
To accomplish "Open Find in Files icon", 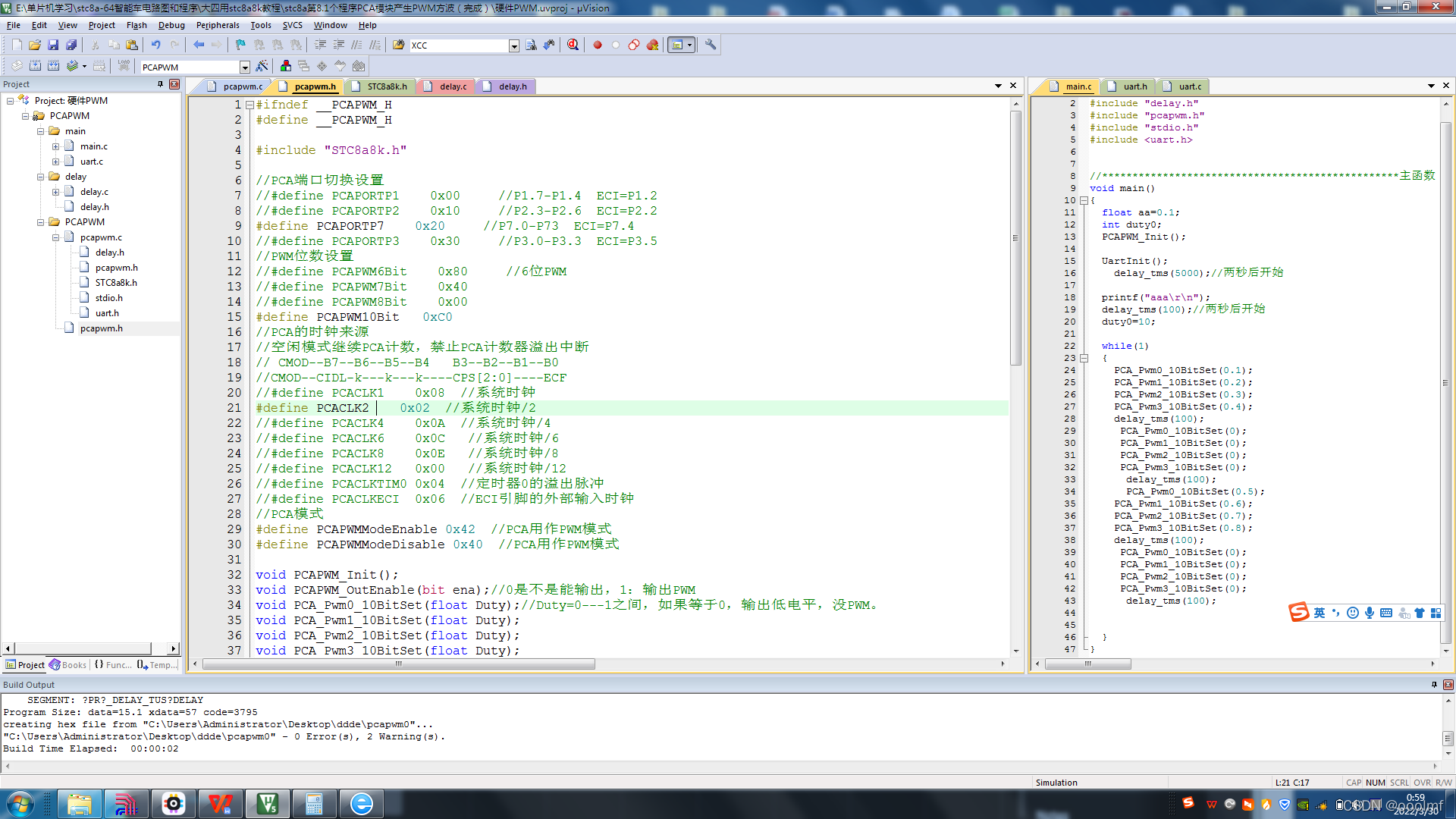I will [x=398, y=45].
